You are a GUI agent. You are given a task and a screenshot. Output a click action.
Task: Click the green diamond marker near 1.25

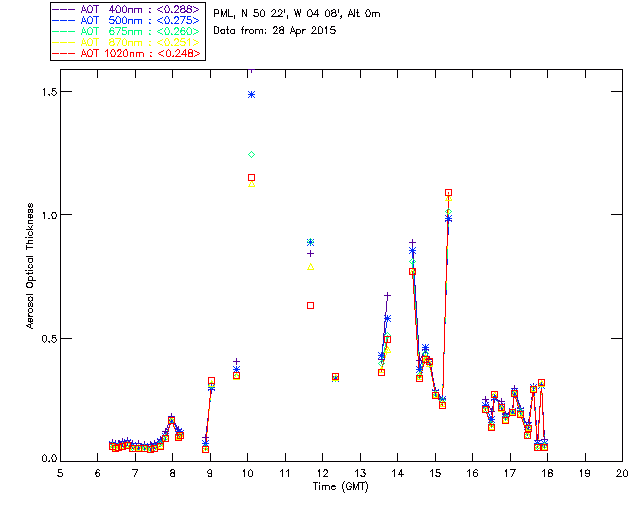pyautogui.click(x=251, y=154)
